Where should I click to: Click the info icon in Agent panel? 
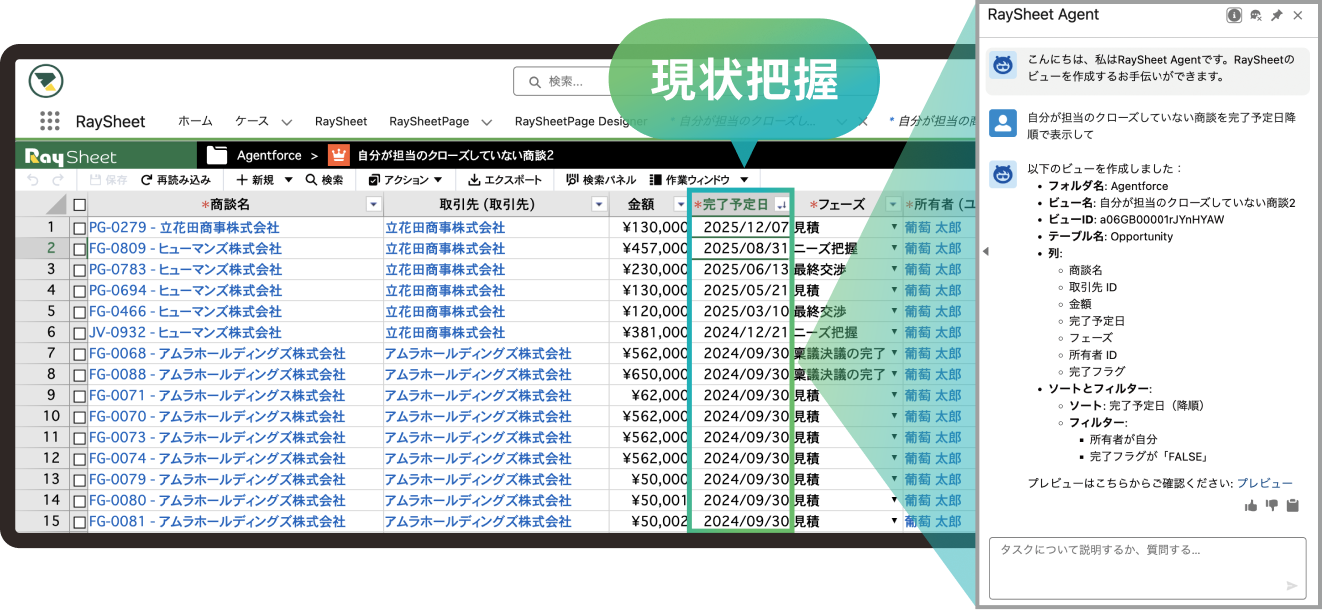click(1235, 15)
